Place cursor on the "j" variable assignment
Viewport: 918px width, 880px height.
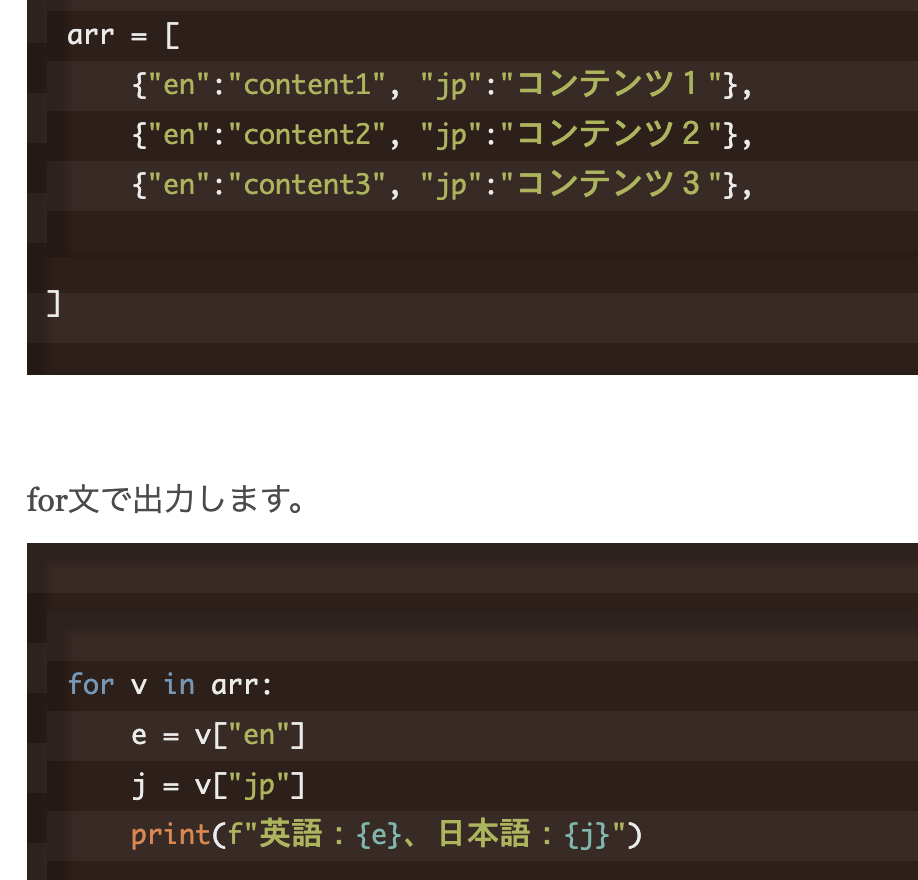pyautogui.click(x=139, y=786)
